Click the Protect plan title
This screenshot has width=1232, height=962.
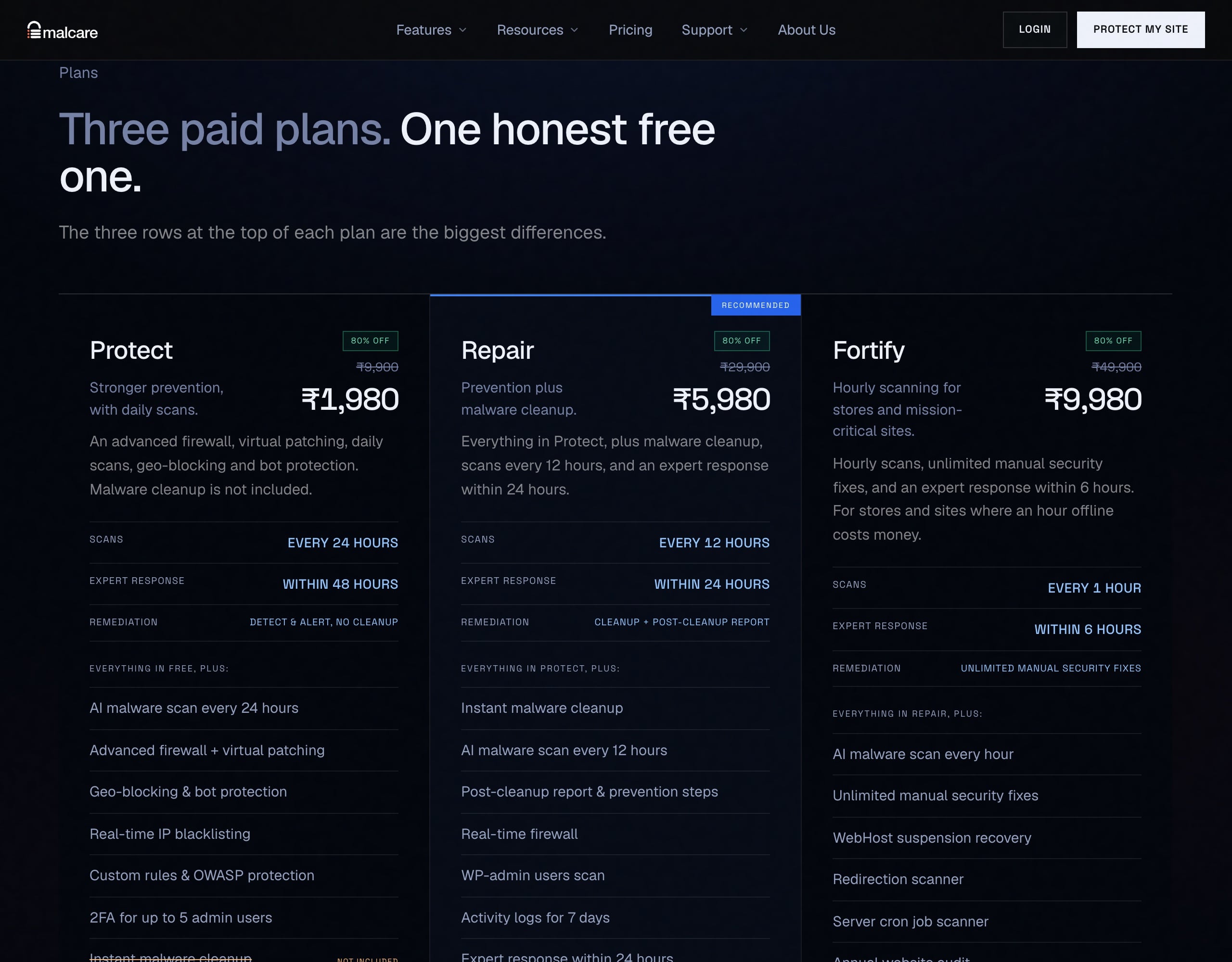pyautogui.click(x=131, y=350)
